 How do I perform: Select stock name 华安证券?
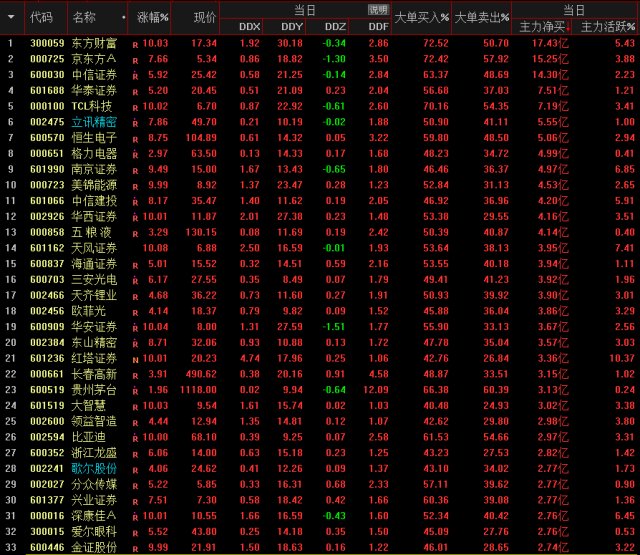coord(94,326)
